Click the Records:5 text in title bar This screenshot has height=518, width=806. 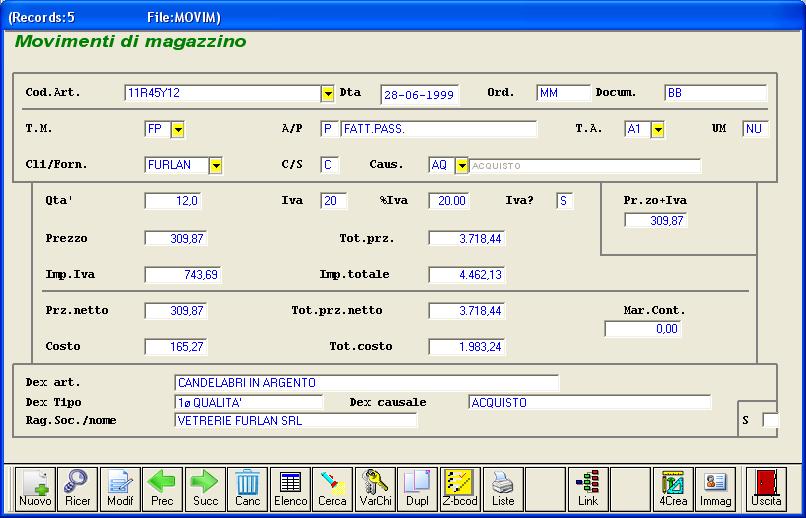click(43, 17)
